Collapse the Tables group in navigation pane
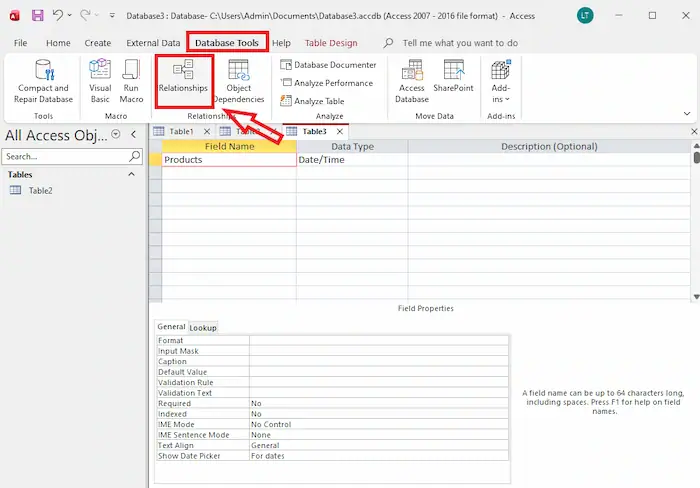Image resolution: width=700 pixels, height=488 pixels. point(131,174)
